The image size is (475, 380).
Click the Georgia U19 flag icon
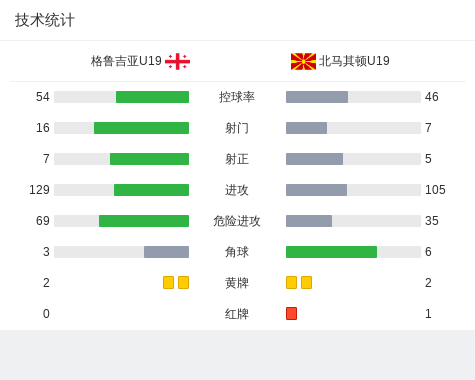tap(177, 61)
